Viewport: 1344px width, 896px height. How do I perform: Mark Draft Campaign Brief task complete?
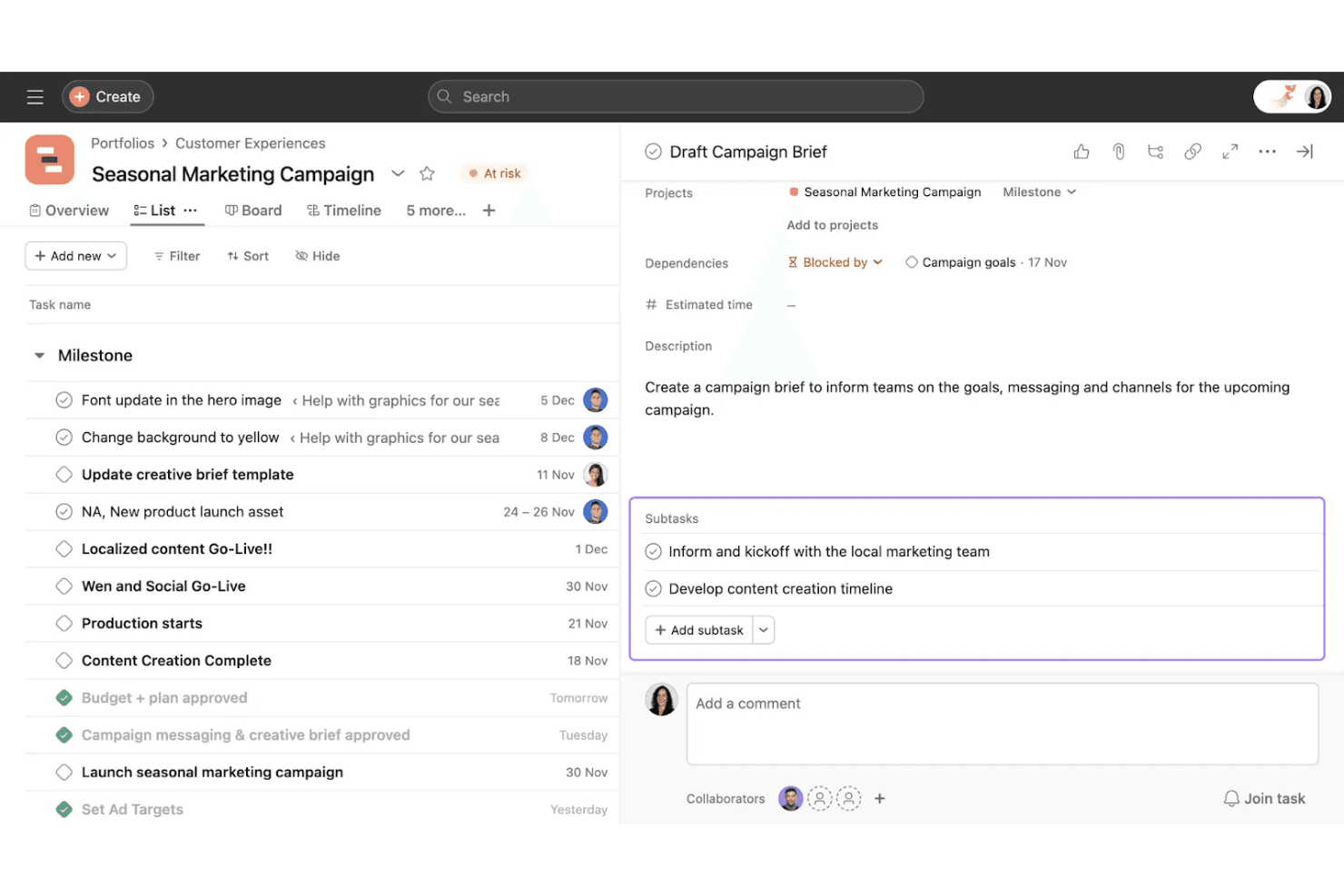click(653, 152)
